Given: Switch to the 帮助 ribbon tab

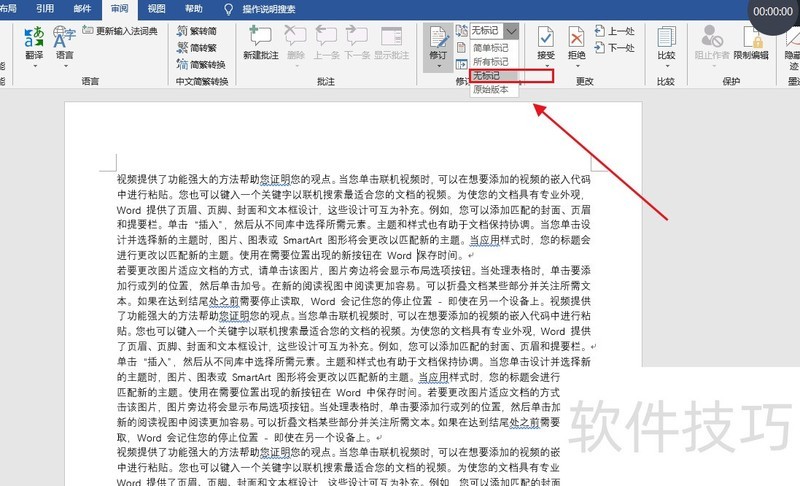Looking at the screenshot, I should coord(194,9).
